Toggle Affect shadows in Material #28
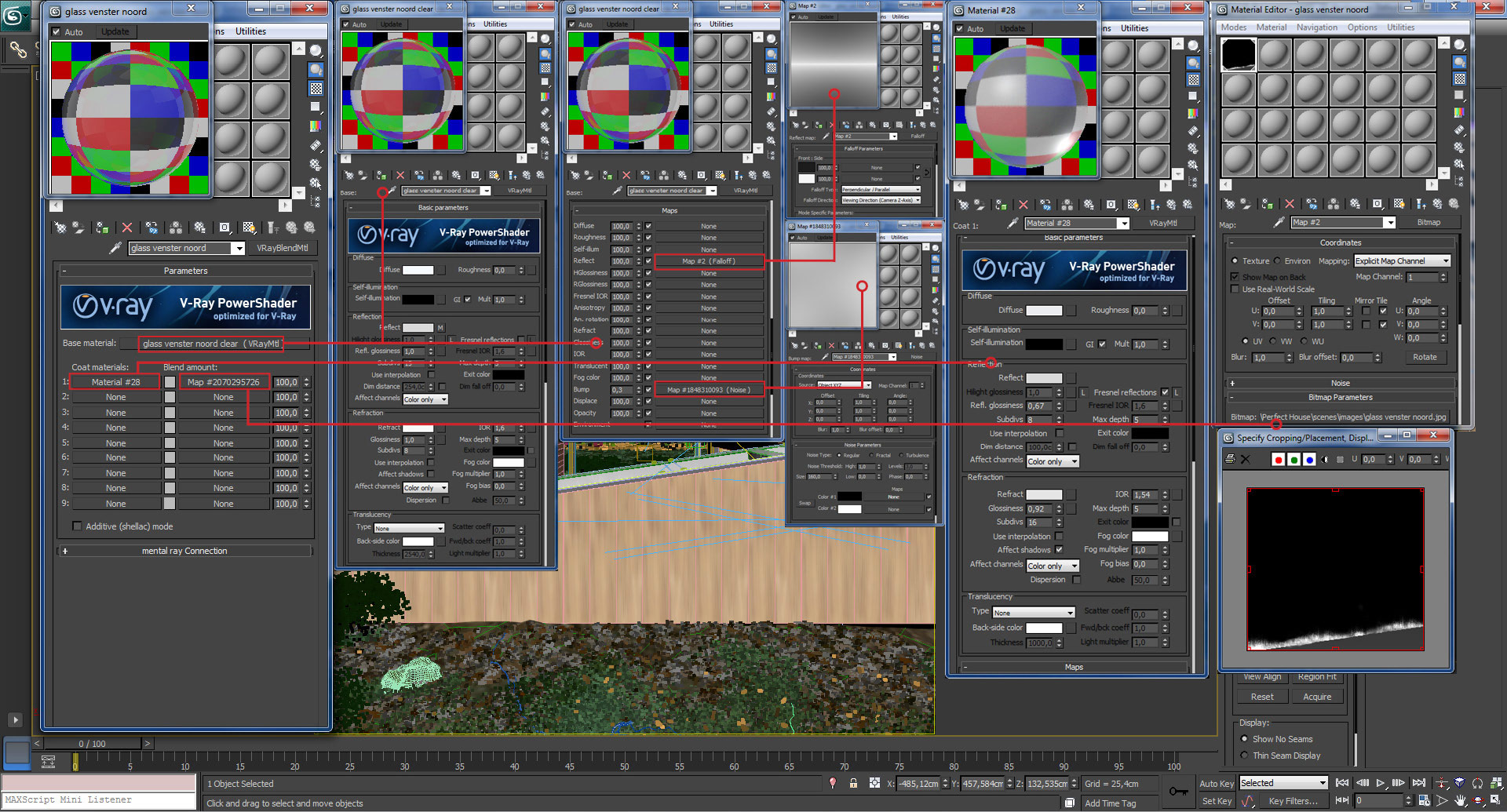This screenshot has height=812, width=1507. tap(1059, 550)
